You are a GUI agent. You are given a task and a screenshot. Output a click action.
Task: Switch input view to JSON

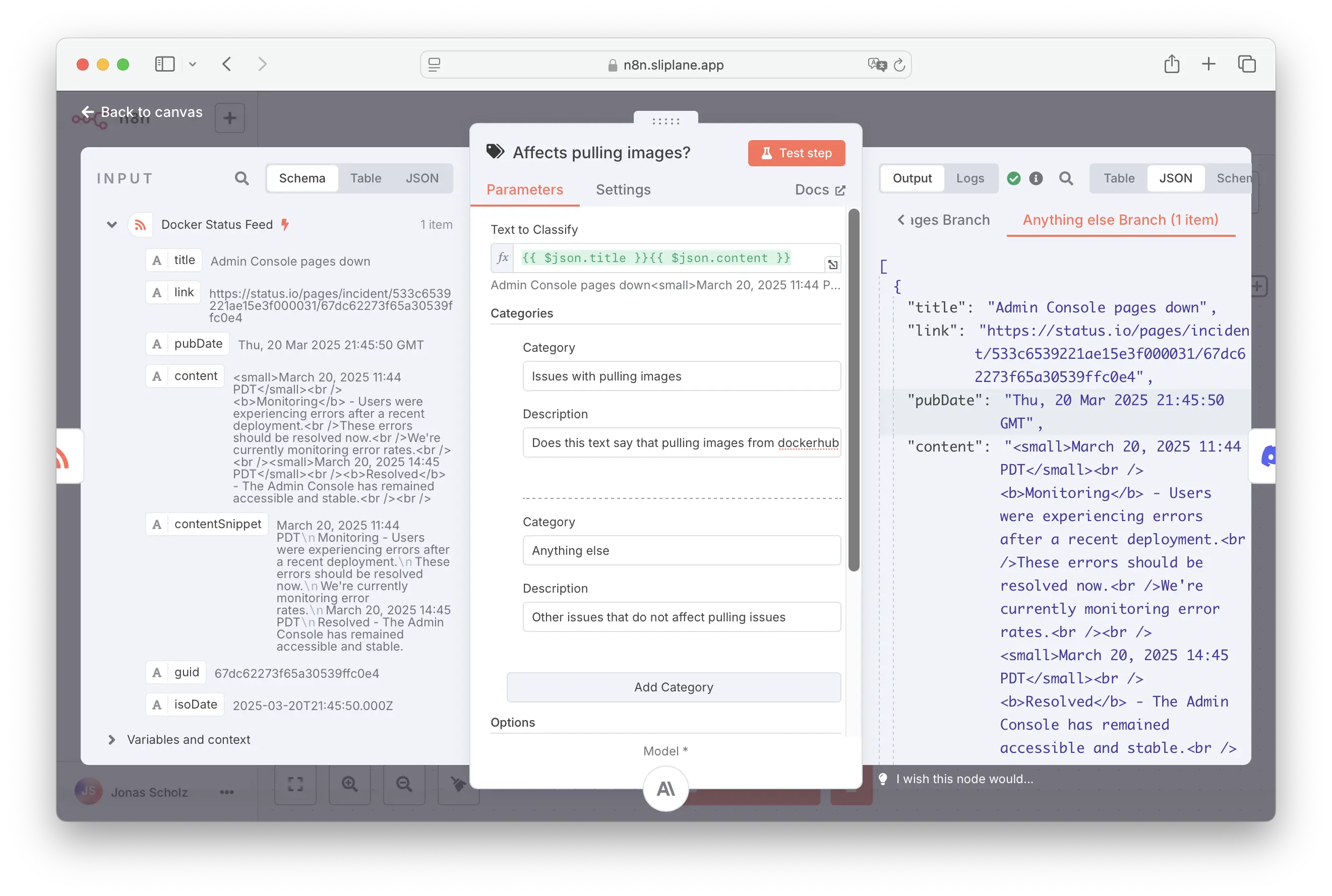pos(422,178)
